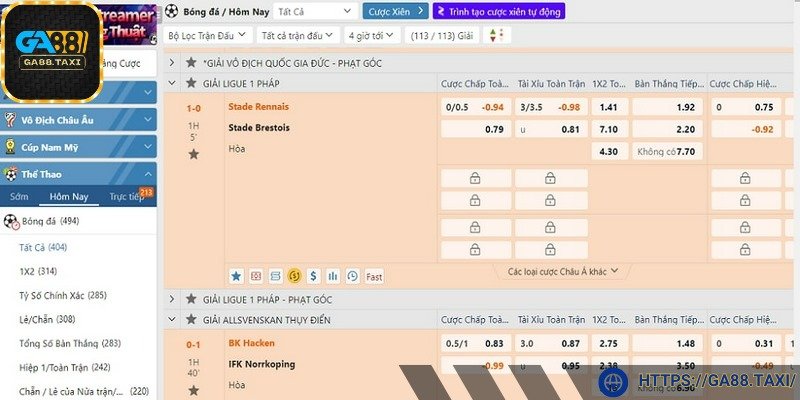
Task: Toggle star for Giải Vô Địch Quốc Gia Đức
Action: coord(193,63)
